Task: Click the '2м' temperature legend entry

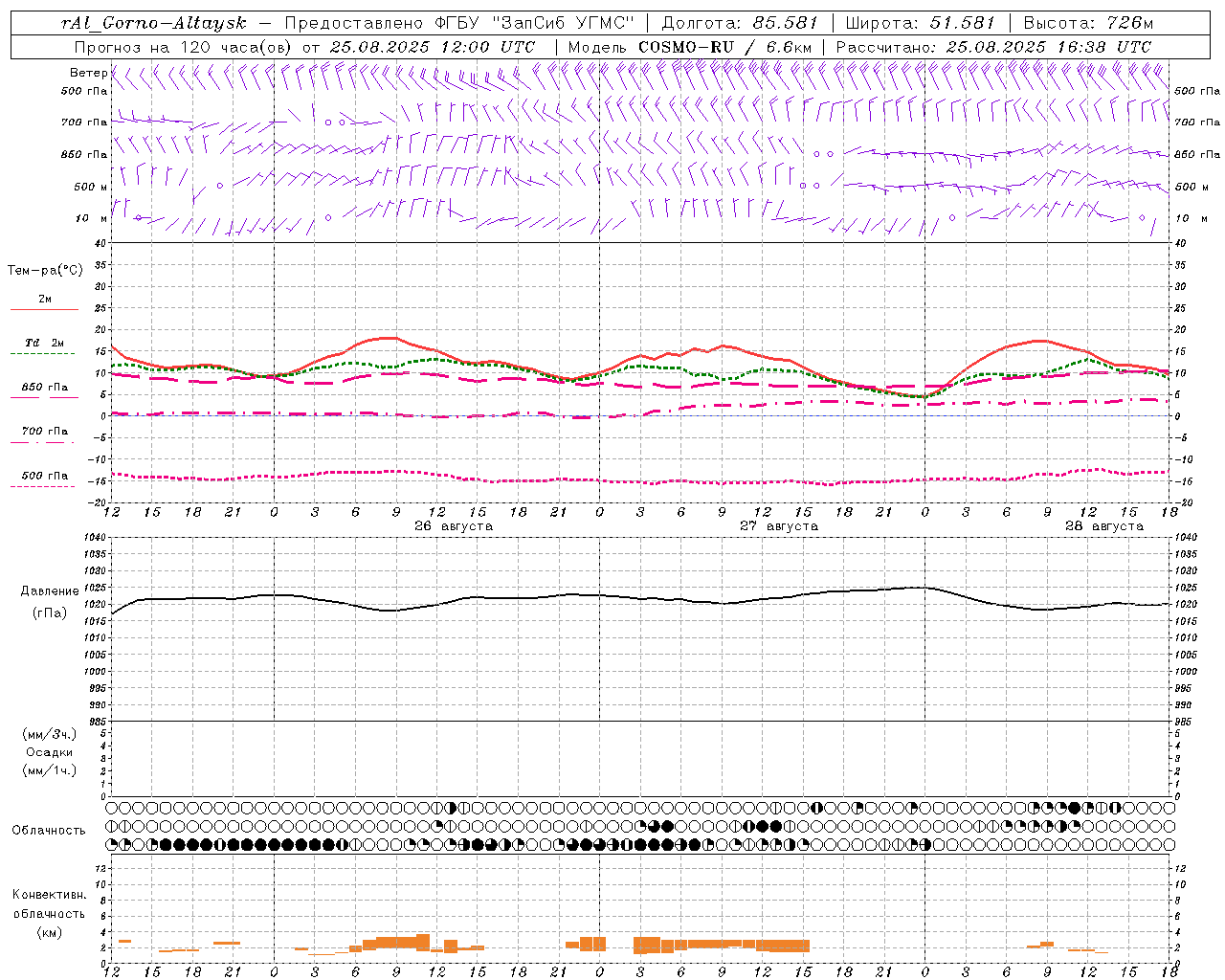Action: pyautogui.click(x=45, y=300)
